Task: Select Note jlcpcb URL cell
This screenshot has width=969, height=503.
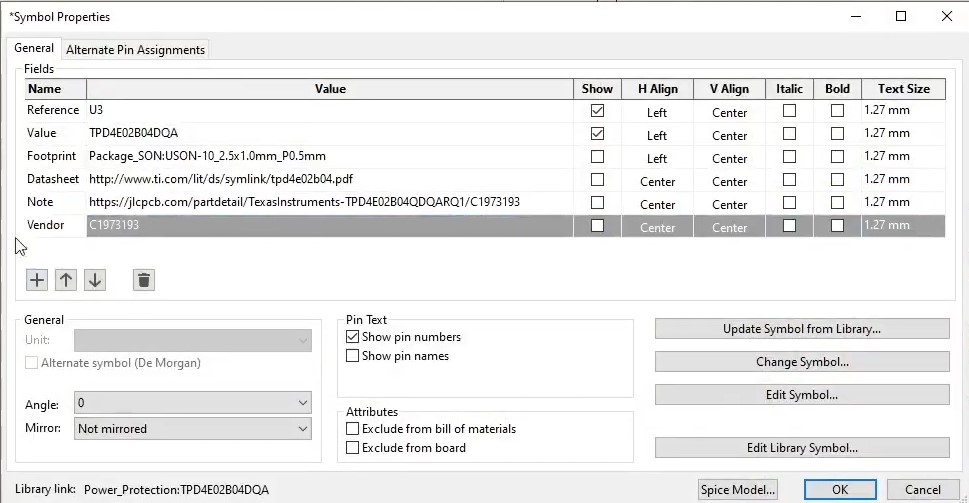Action: [x=330, y=202]
